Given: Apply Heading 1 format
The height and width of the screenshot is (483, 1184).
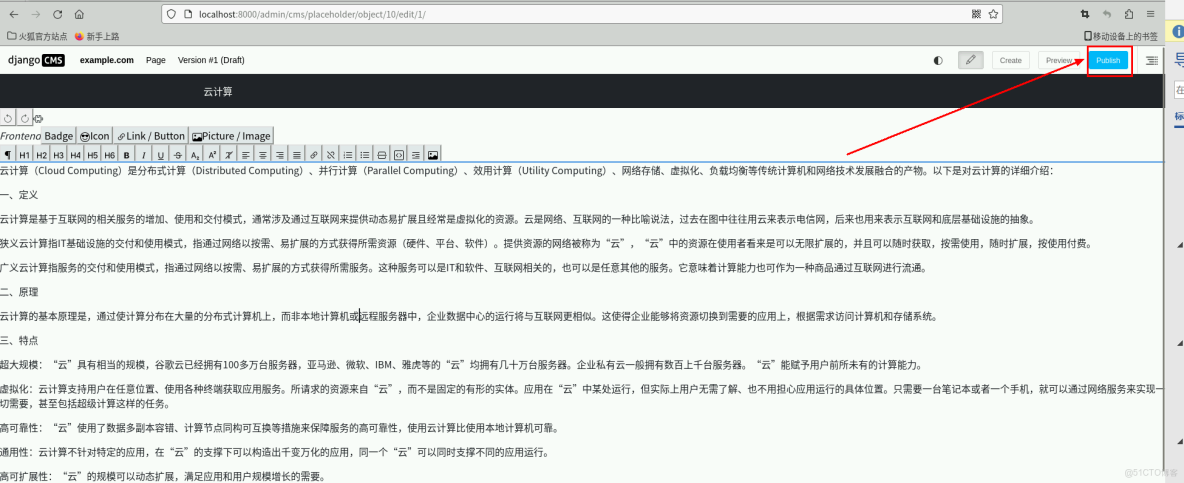Looking at the screenshot, I should [x=25, y=155].
